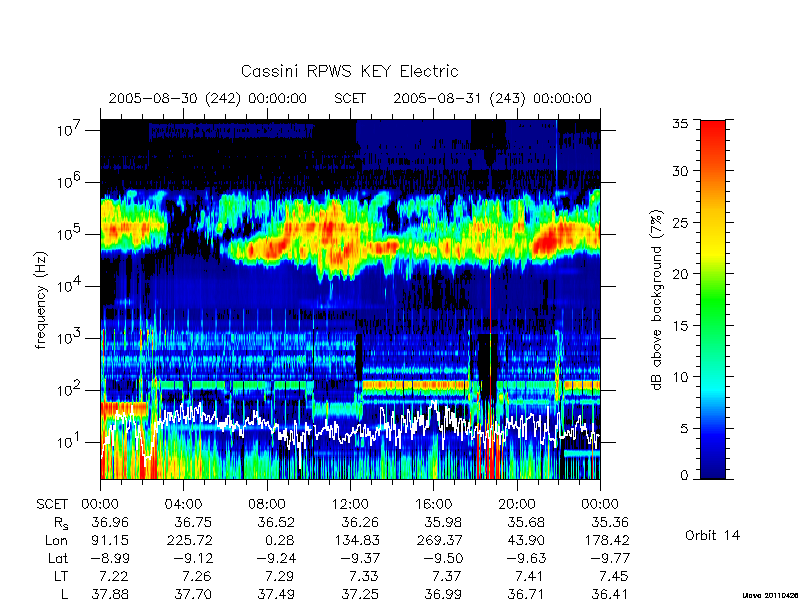
Task: Click the Lon value "178.42"
Action: [606, 540]
